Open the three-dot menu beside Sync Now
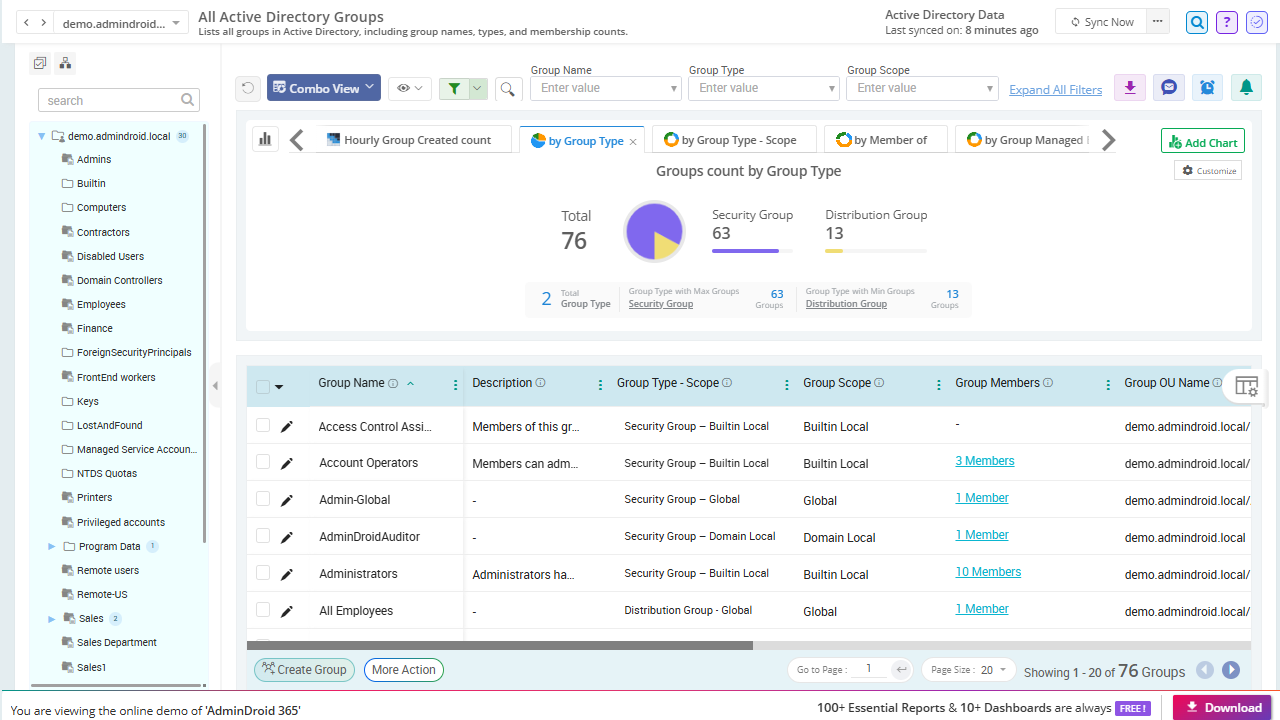Viewport: 1280px width, 720px height. coord(1158,21)
